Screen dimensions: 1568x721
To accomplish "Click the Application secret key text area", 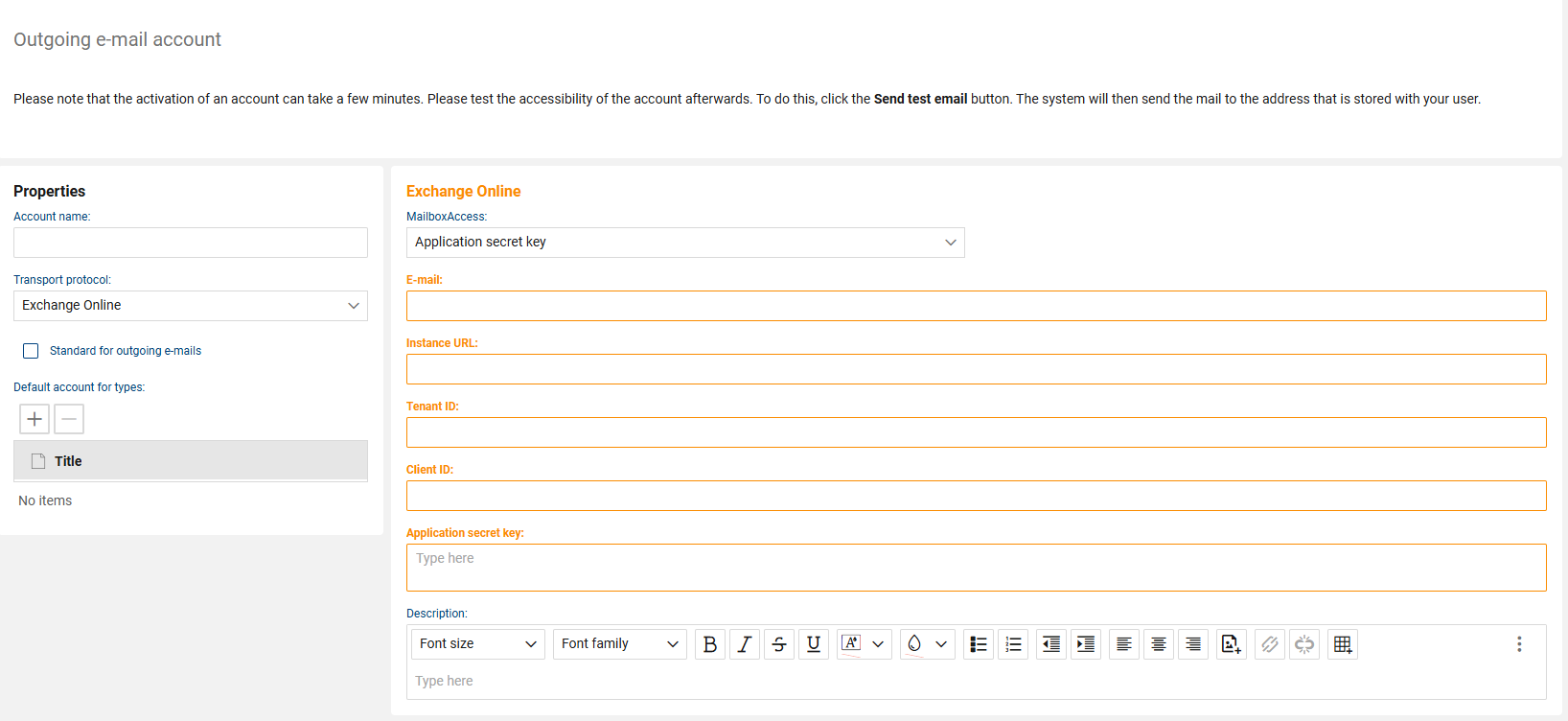I will [x=977, y=568].
